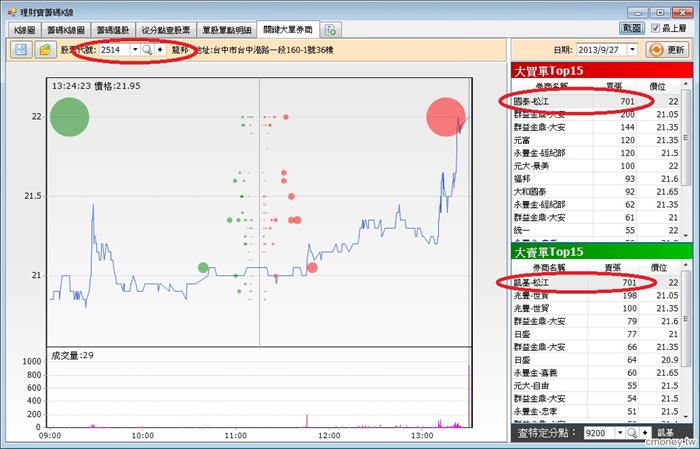Click the new tab icon after the tabs
Image resolution: width=700 pixels, height=449 pixels.
(331, 30)
